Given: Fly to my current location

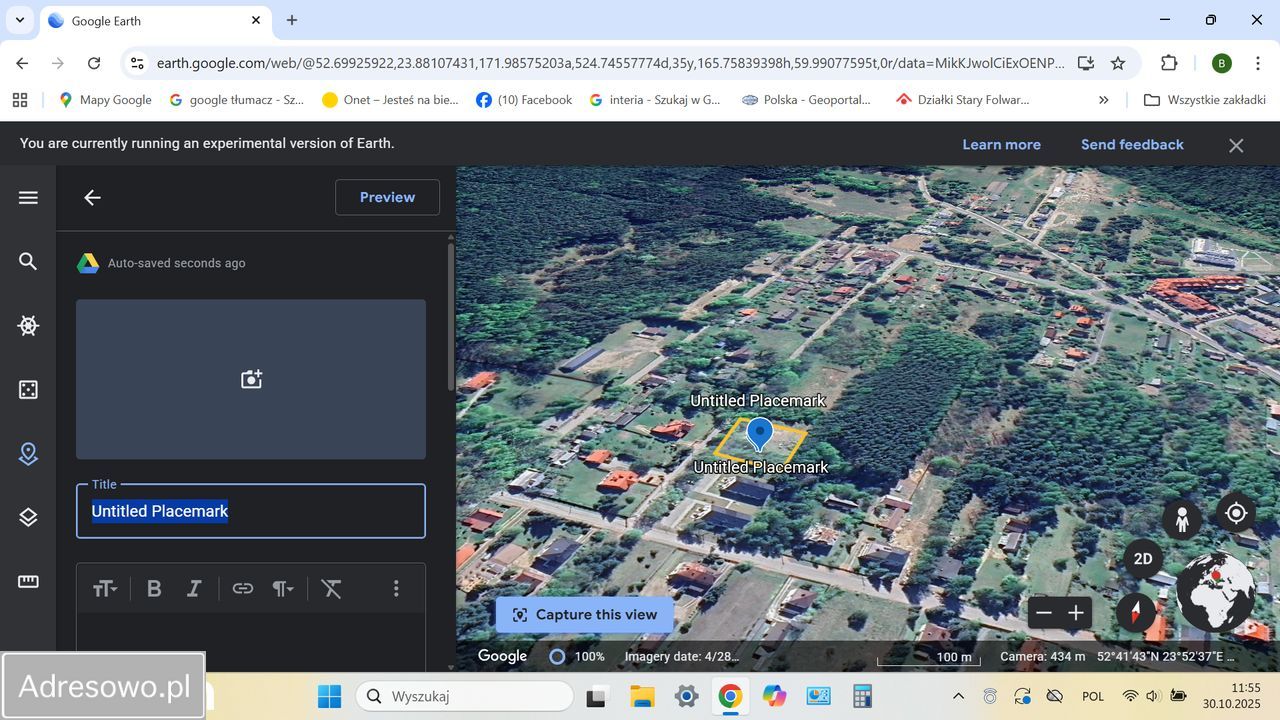Looking at the screenshot, I should 1236,513.
